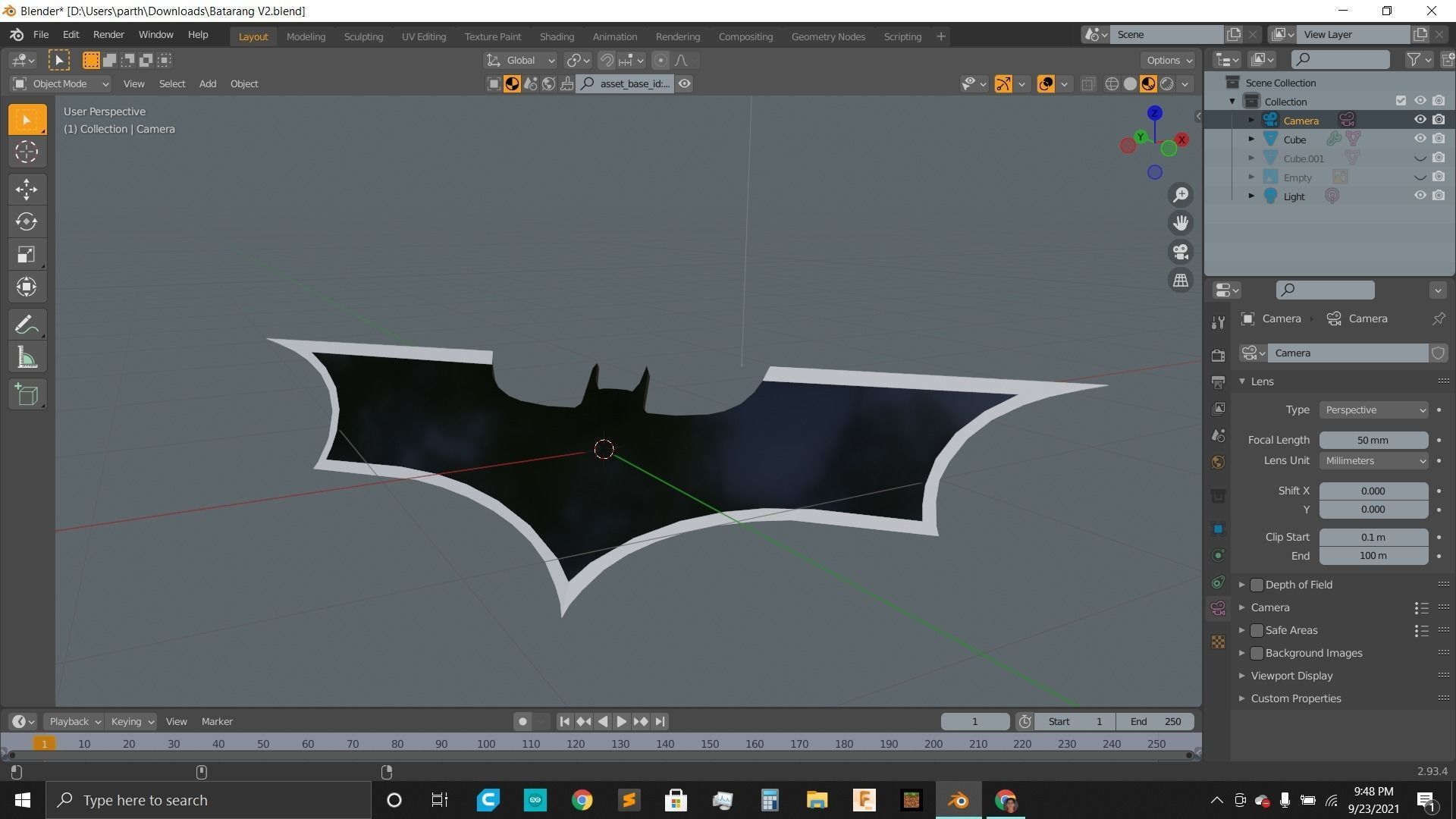This screenshot has width=1456, height=819.
Task: Enable Depth of Field checkbox
Action: (1257, 585)
